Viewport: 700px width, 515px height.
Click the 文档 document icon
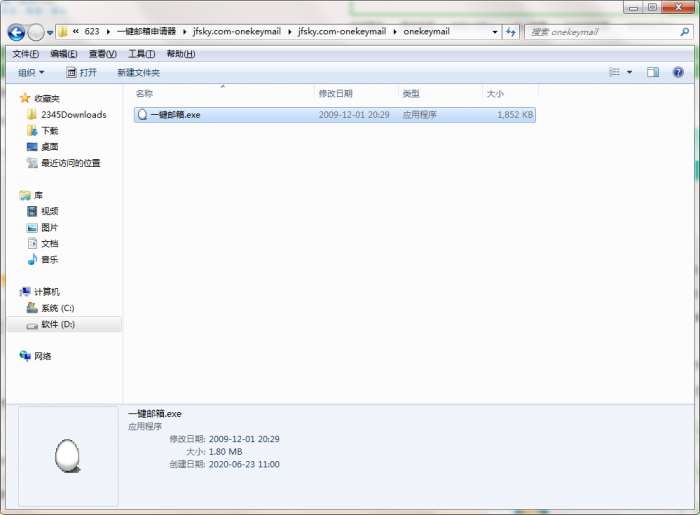point(32,243)
